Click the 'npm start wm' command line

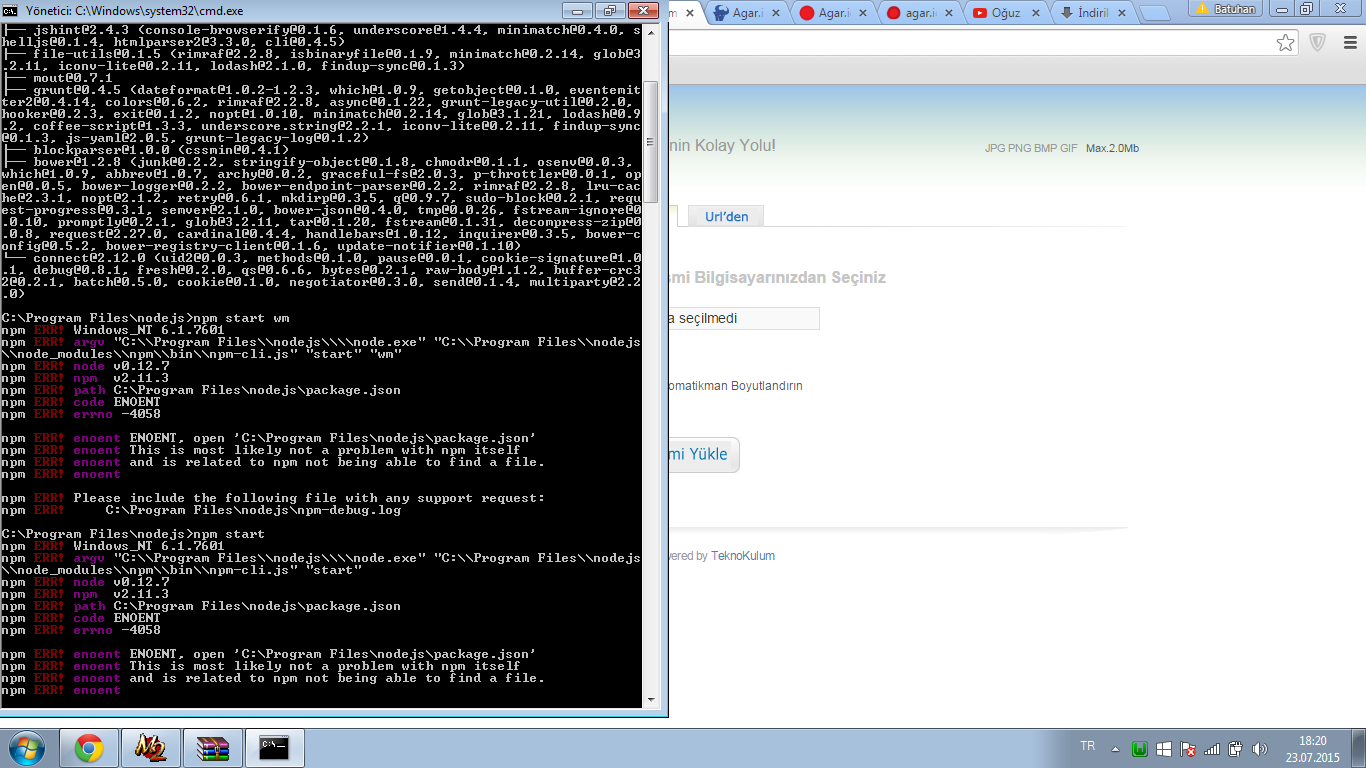click(x=146, y=318)
